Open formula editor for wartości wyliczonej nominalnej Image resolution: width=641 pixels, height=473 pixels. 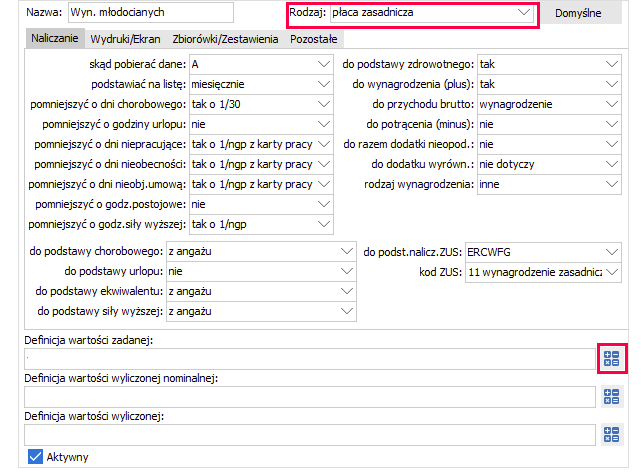[612, 397]
